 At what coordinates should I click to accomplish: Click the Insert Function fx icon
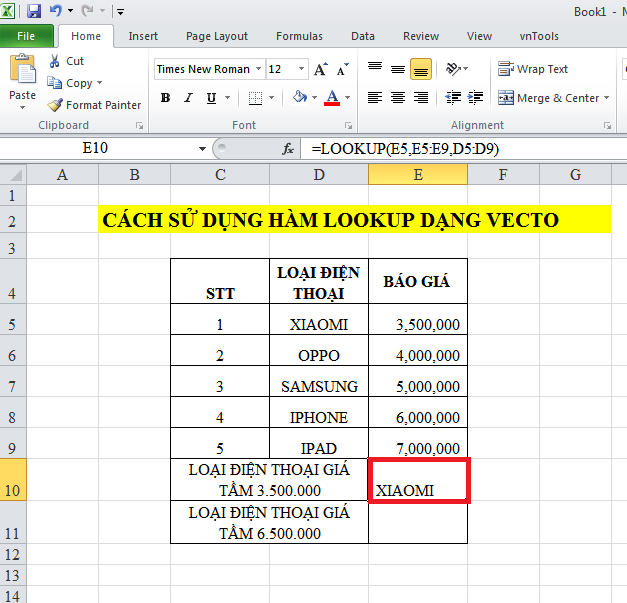pyautogui.click(x=288, y=149)
